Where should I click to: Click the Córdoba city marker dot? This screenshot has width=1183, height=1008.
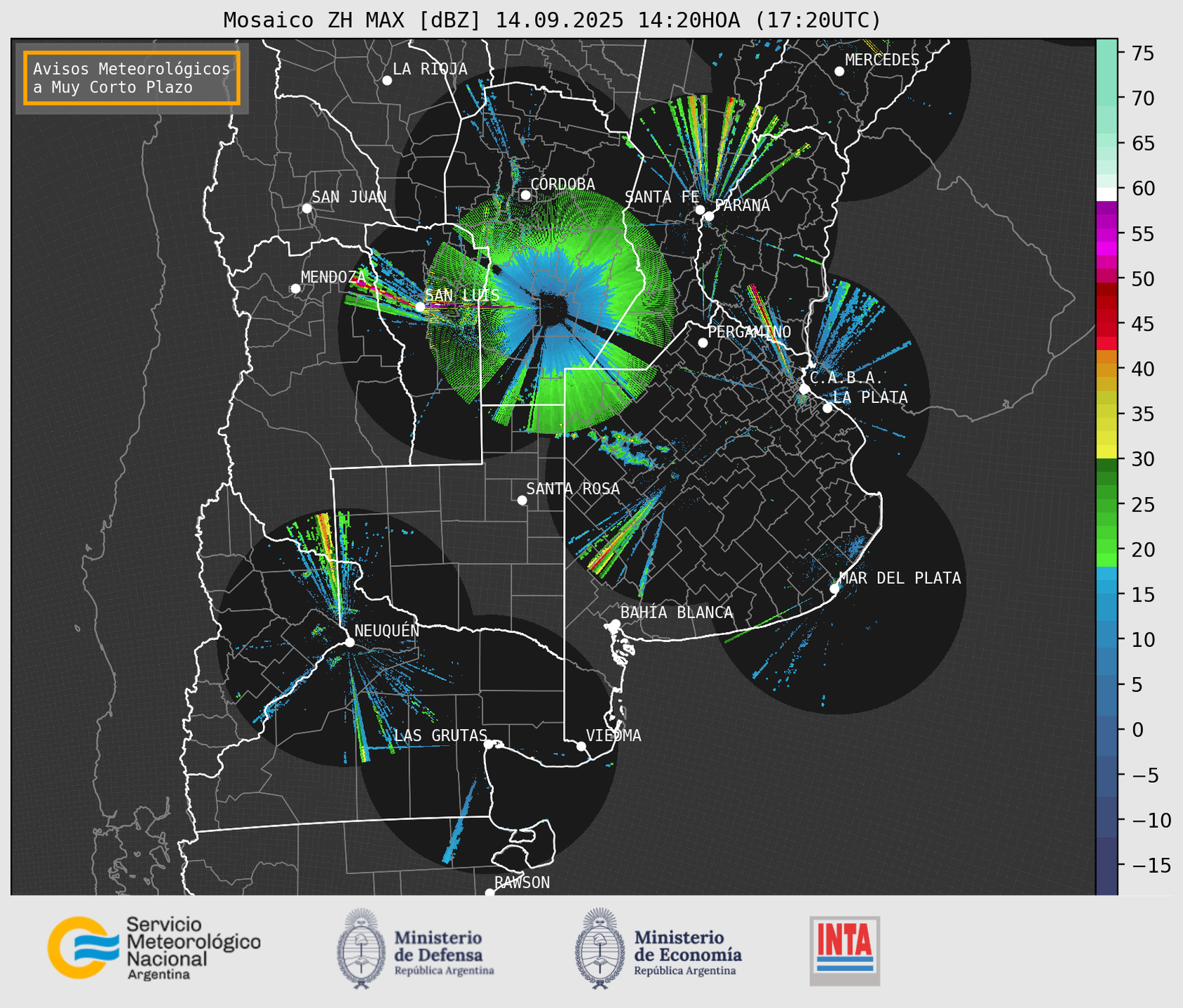(x=525, y=196)
